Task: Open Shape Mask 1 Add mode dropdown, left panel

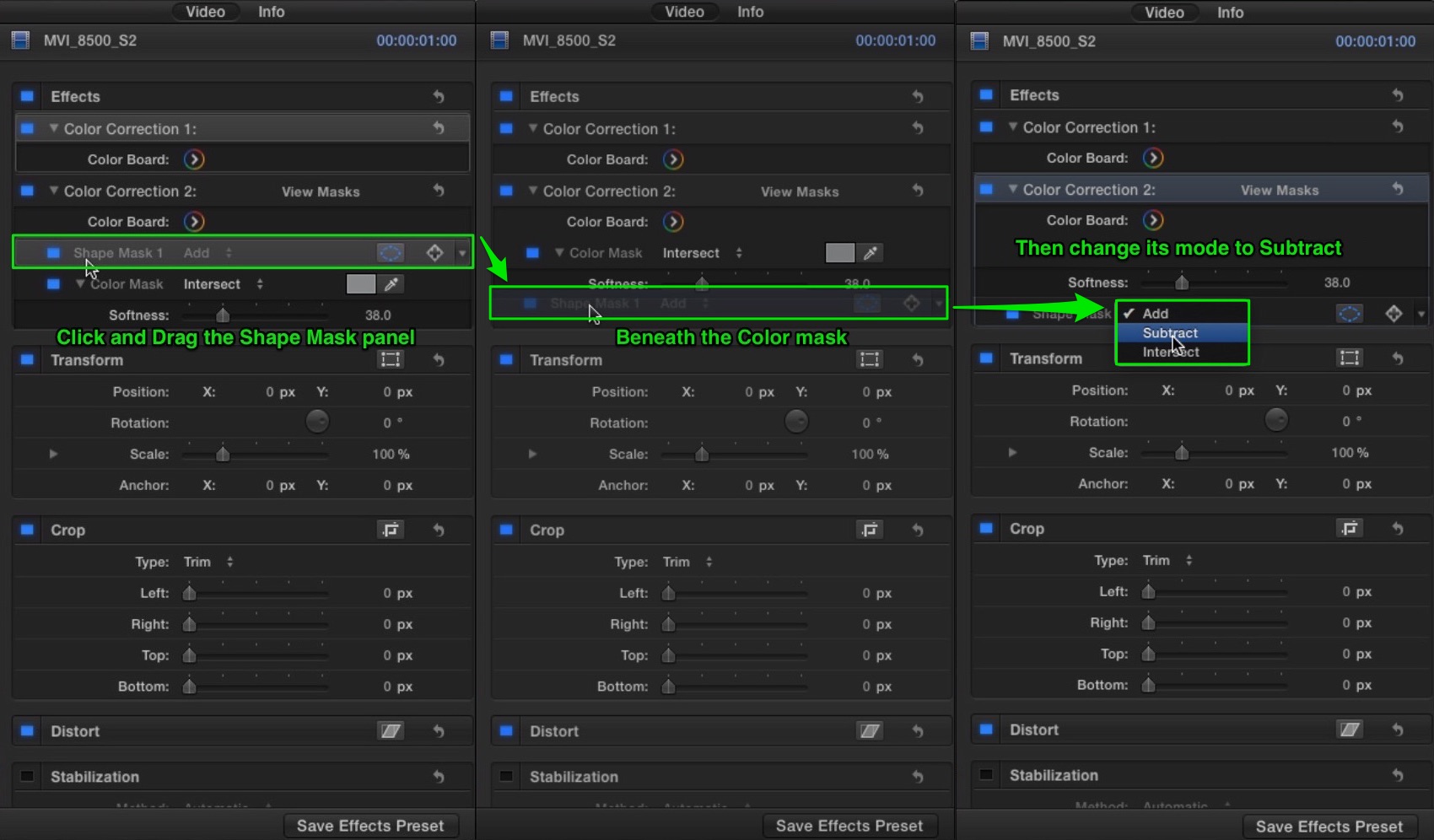Action: tap(208, 253)
